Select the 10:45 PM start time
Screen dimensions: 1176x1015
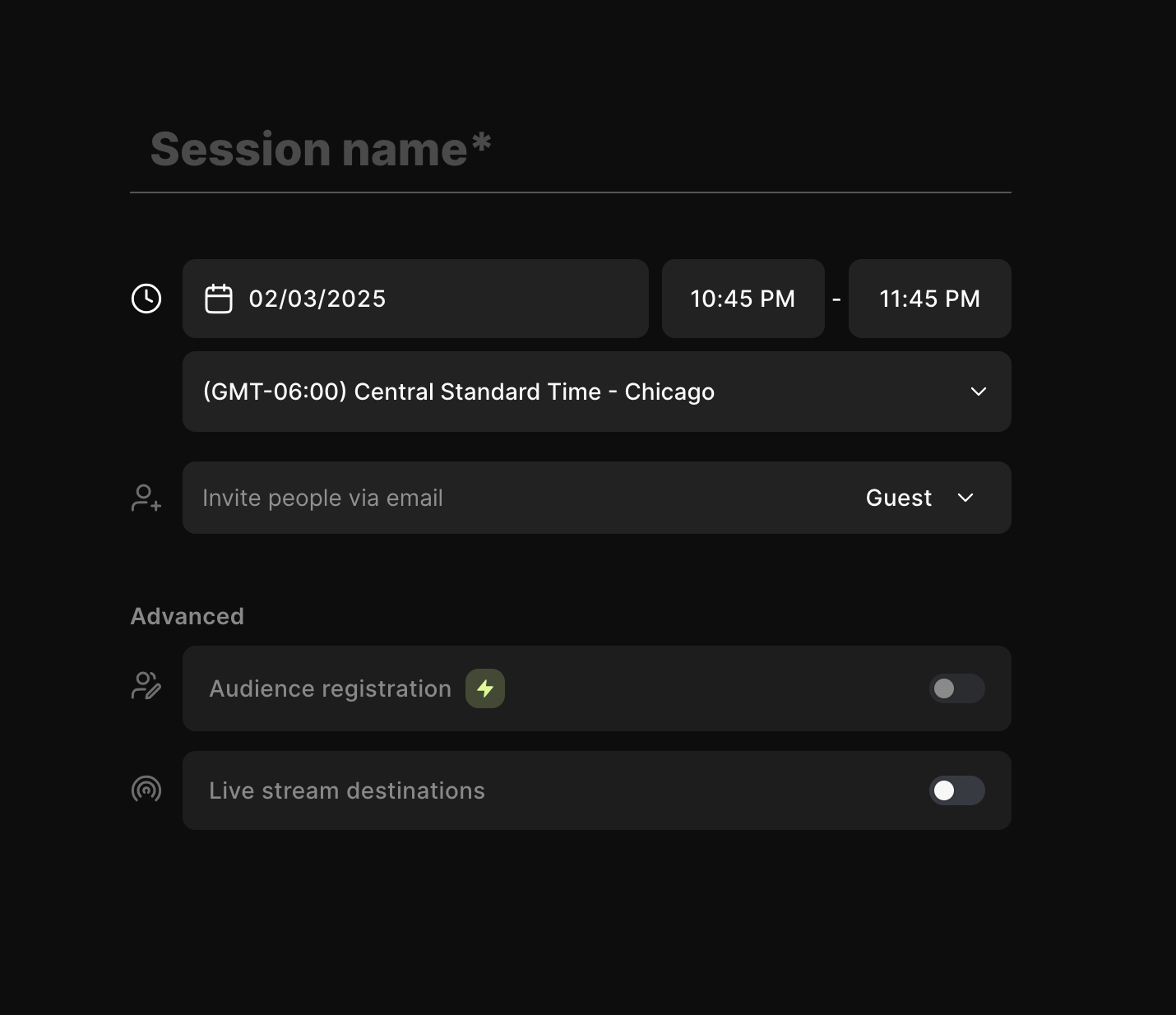pos(743,299)
